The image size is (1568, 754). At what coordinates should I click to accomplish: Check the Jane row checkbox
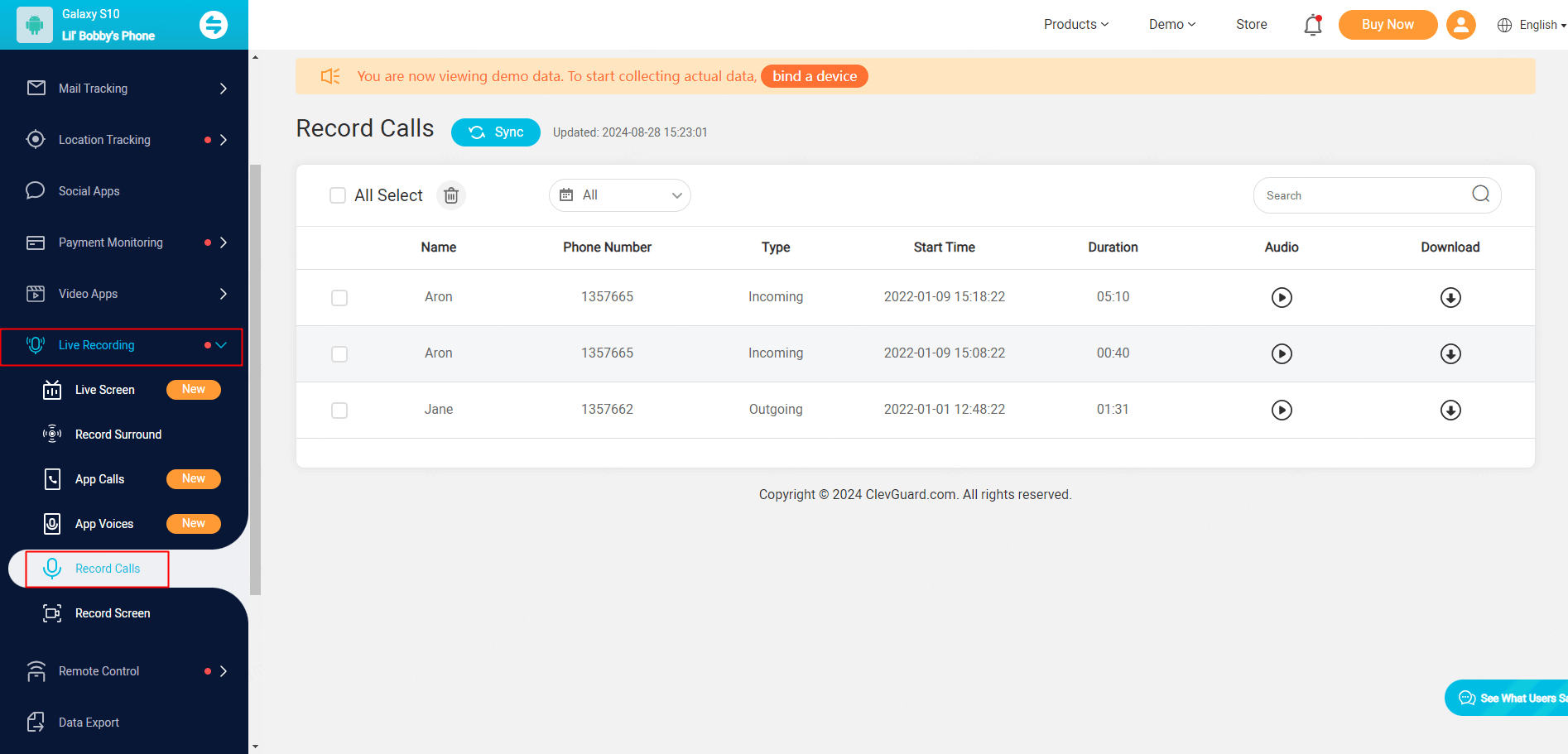339,411
